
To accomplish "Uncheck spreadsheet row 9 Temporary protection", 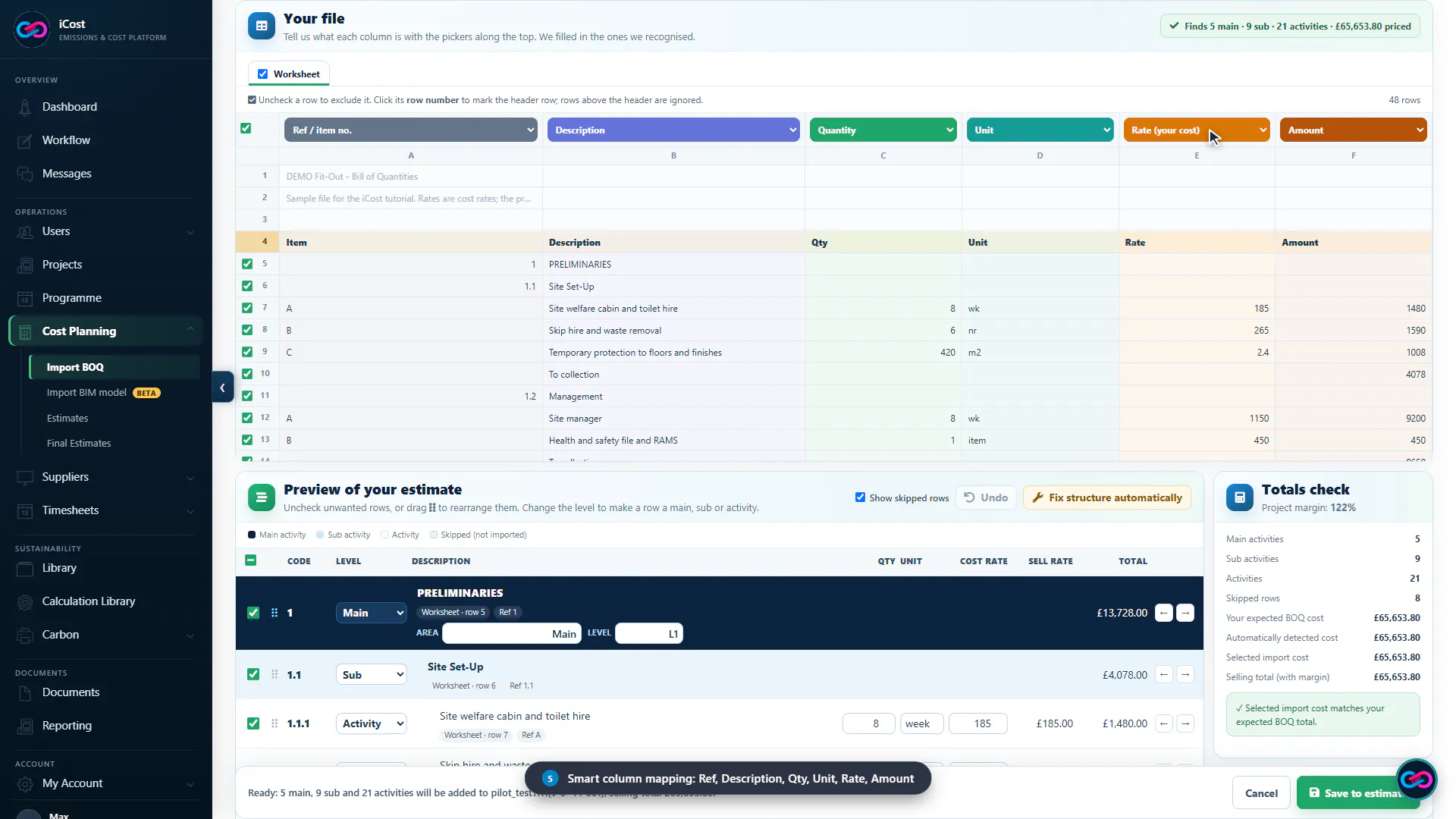I will tap(246, 352).
